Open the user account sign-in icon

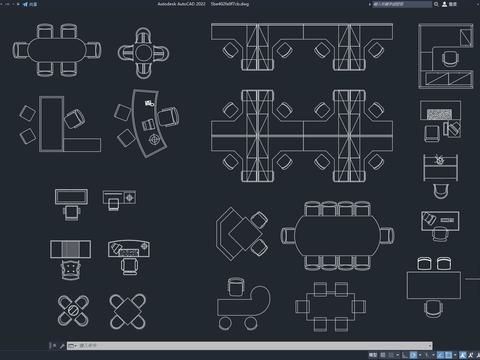pos(444,4)
